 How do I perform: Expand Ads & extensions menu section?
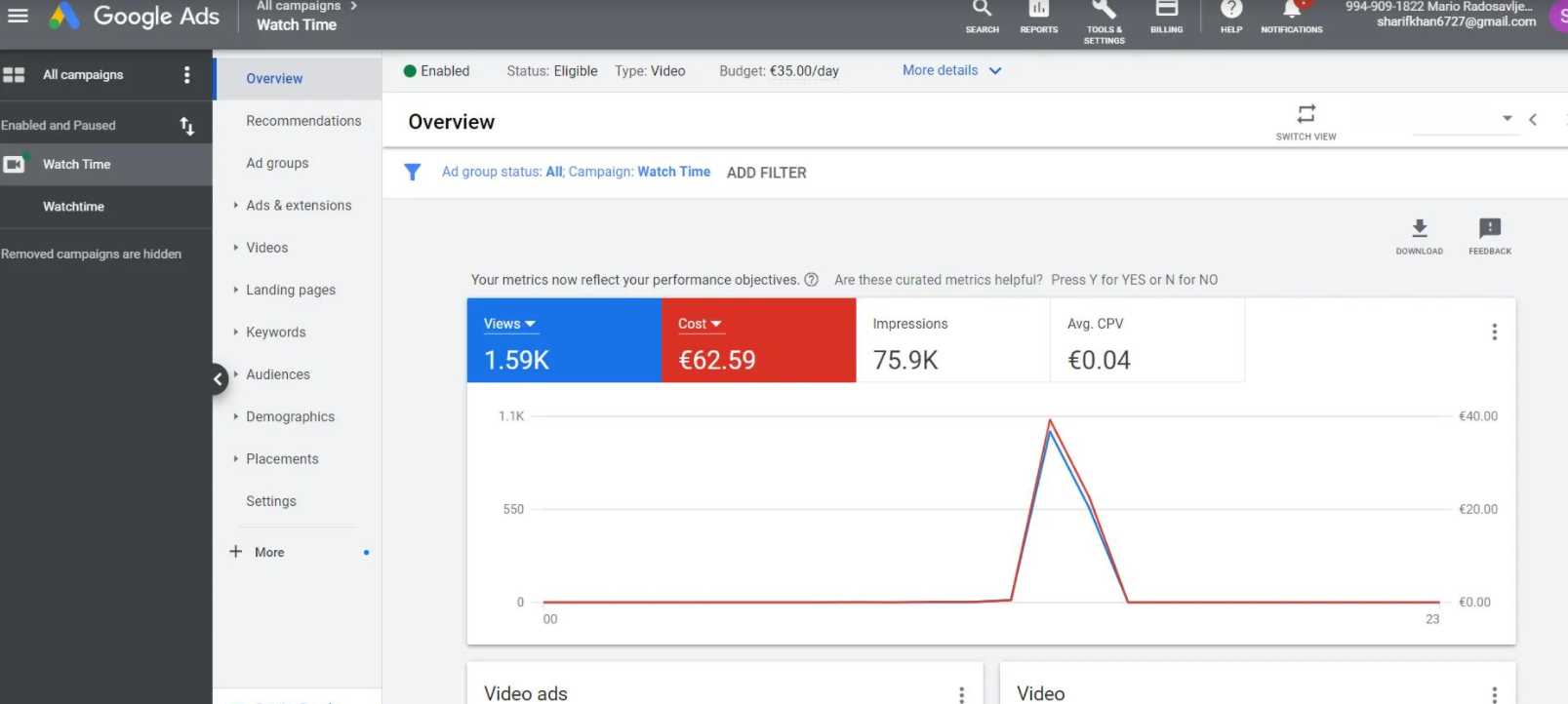[x=298, y=206]
